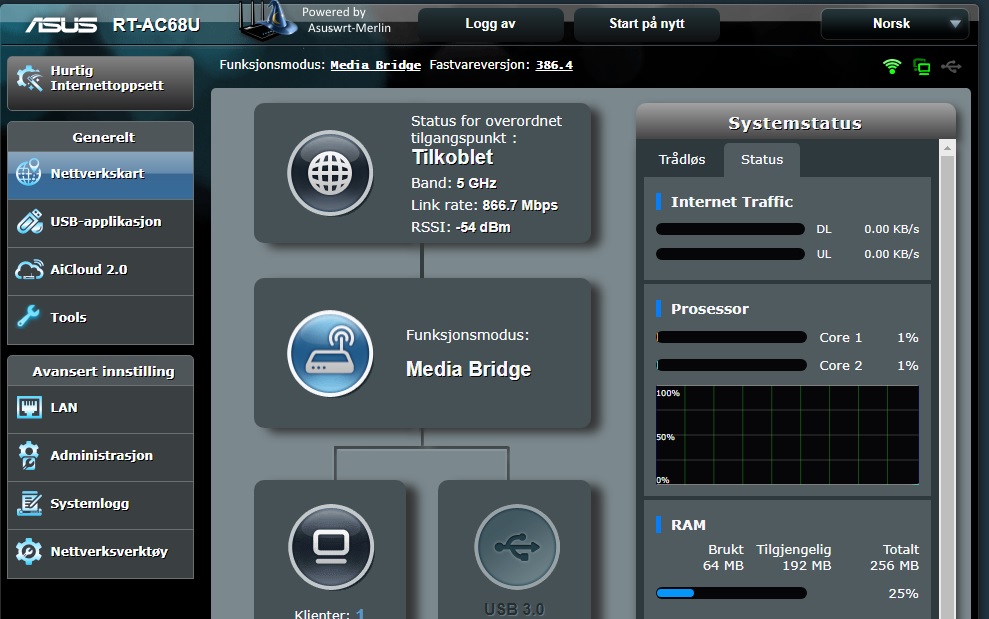Click the Avansert innstilling header
Screen dimensions: 989x619
pyautogui.click(x=103, y=372)
